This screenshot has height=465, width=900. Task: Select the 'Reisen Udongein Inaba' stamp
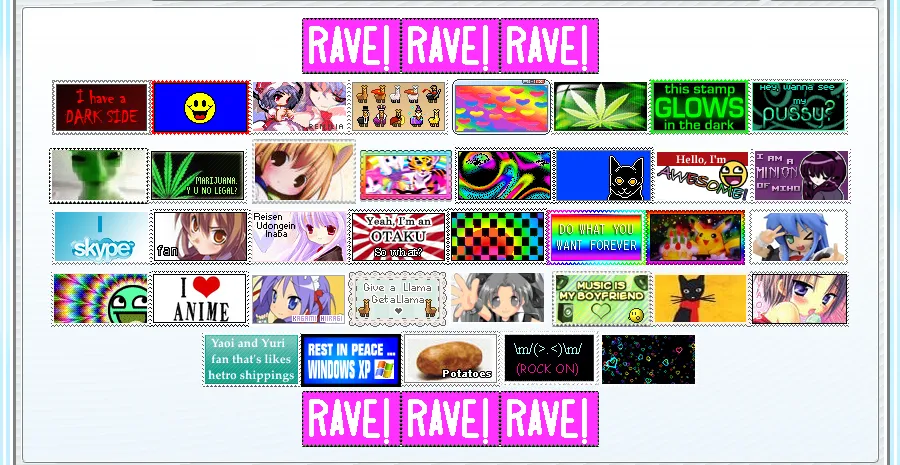[x=300, y=237]
